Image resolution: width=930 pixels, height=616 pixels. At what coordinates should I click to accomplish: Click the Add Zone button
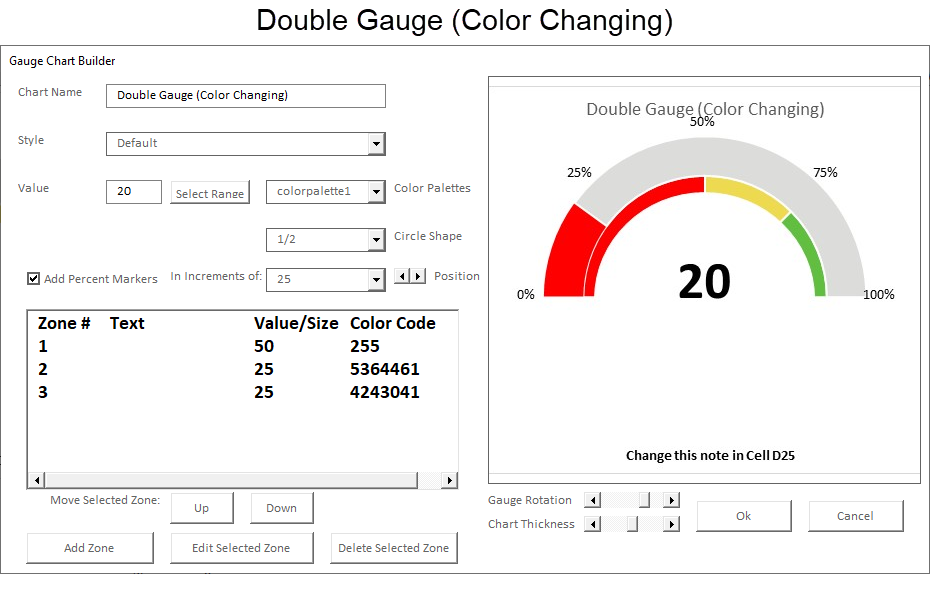point(89,548)
